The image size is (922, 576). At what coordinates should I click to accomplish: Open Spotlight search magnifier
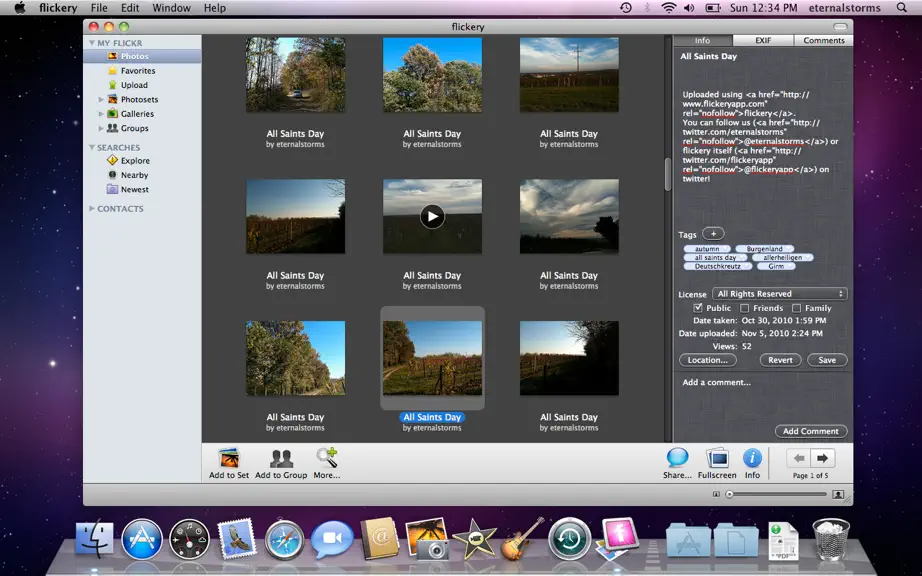(x=901, y=8)
